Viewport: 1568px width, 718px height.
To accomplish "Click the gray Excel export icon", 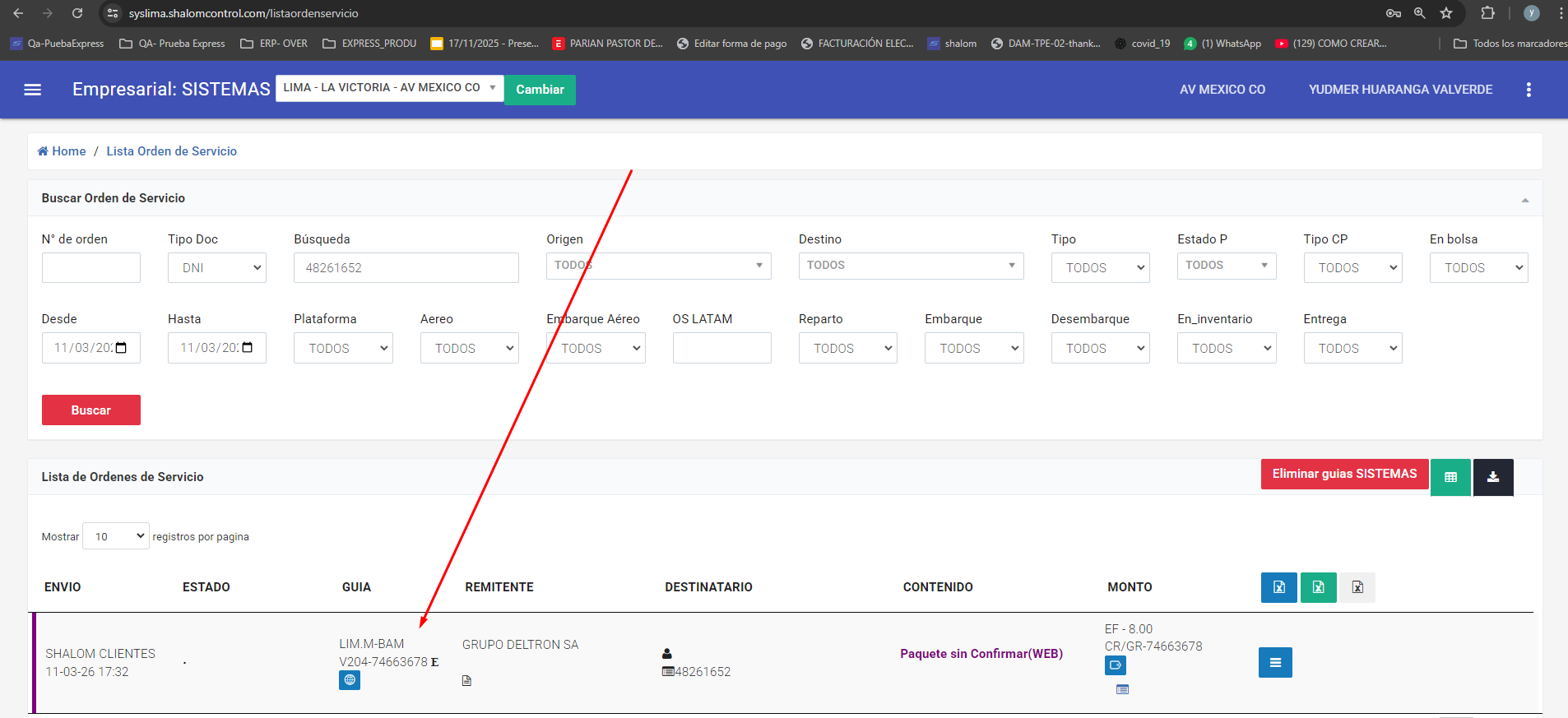I will (x=1357, y=587).
